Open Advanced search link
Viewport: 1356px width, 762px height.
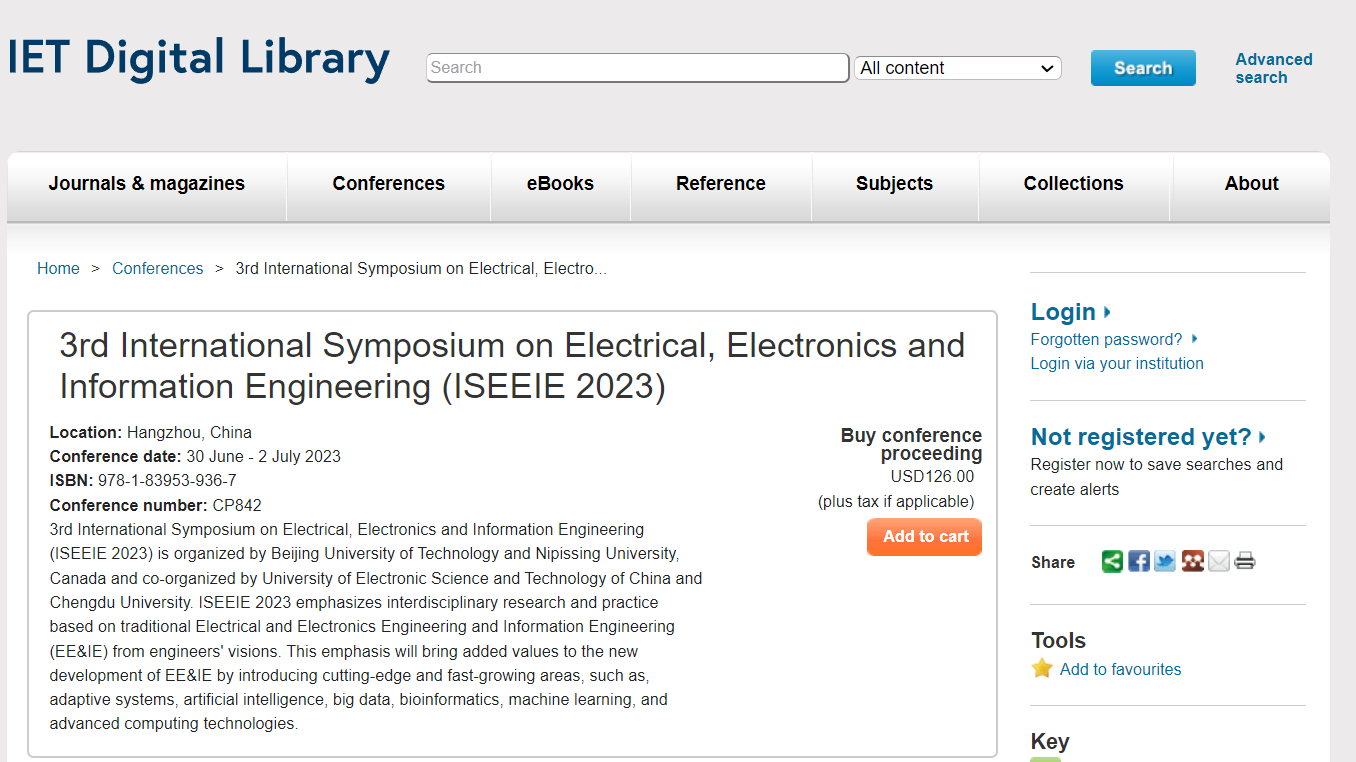pyautogui.click(x=1273, y=68)
